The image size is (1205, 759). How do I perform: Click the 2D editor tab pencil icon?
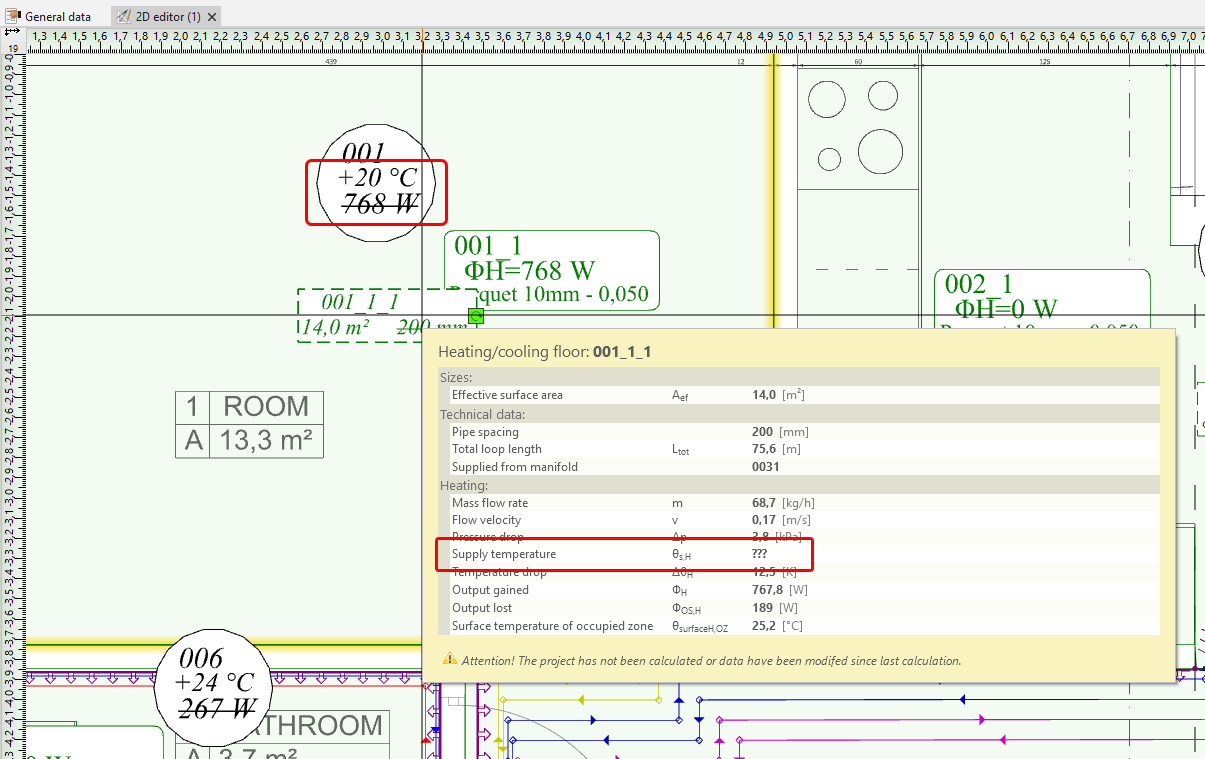pos(122,16)
